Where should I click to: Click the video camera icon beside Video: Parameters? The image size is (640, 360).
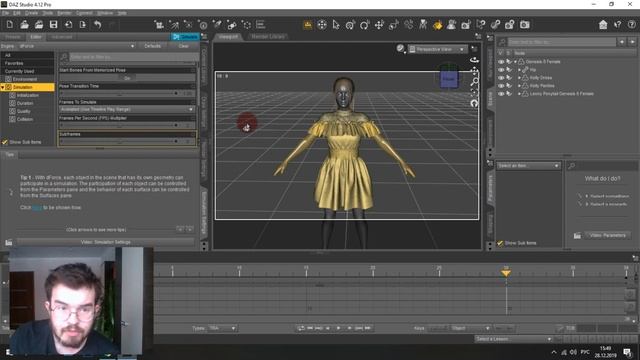pos(577,236)
